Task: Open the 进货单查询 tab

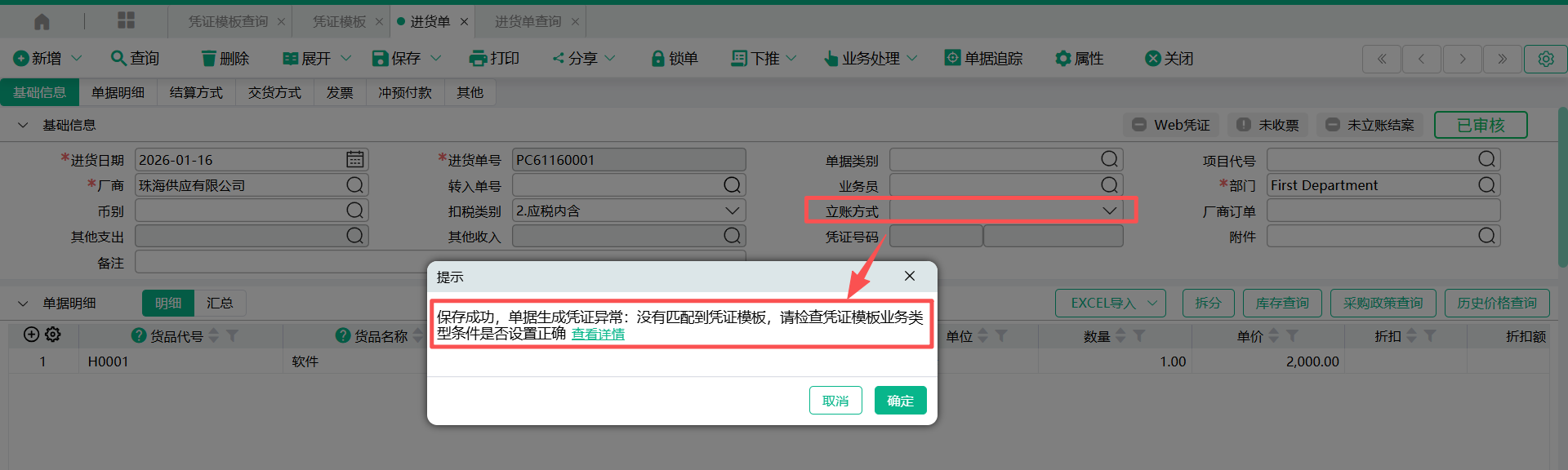Action: (x=528, y=22)
